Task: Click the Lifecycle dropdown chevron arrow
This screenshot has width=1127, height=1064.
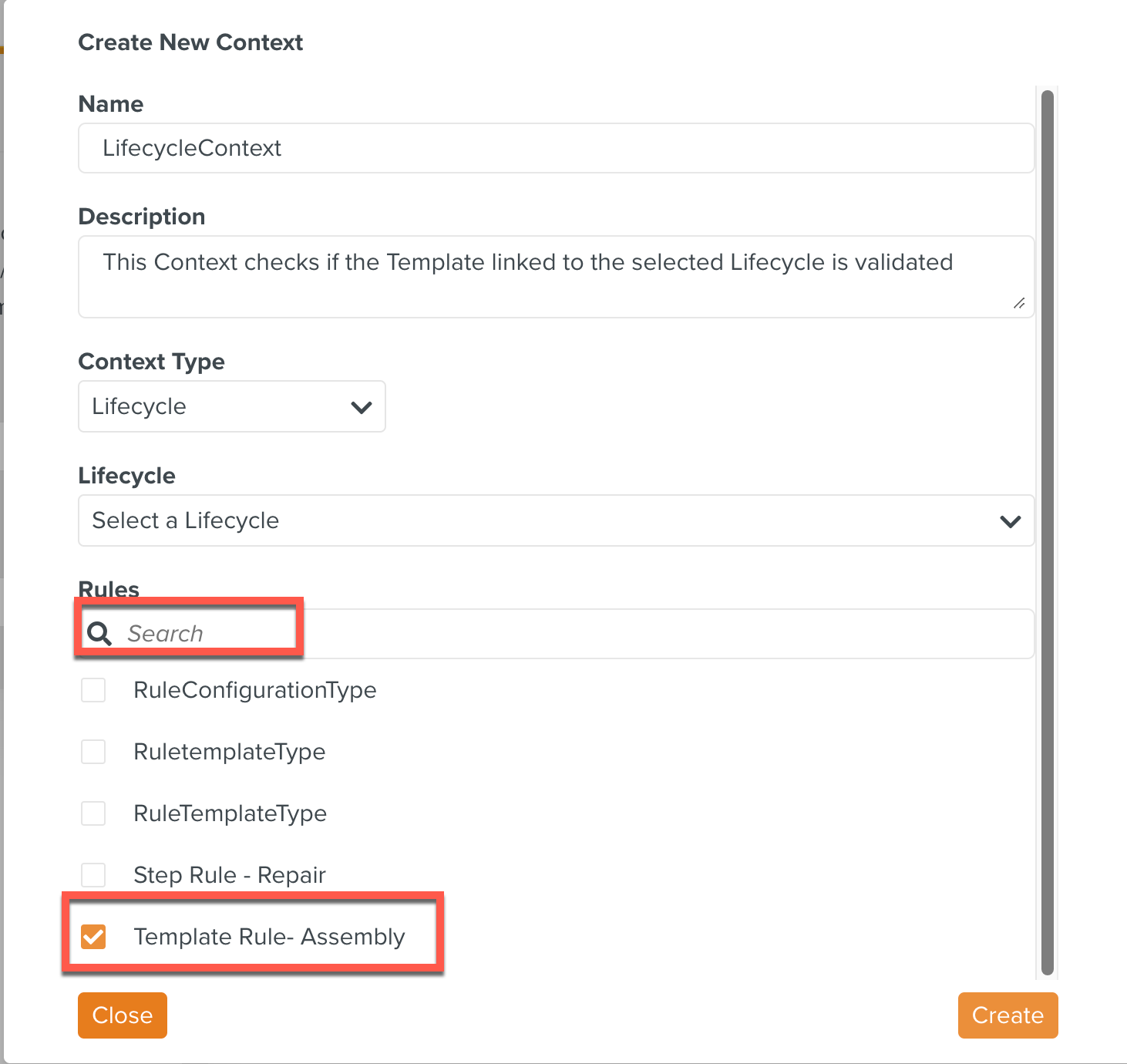Action: pyautogui.click(x=1010, y=521)
